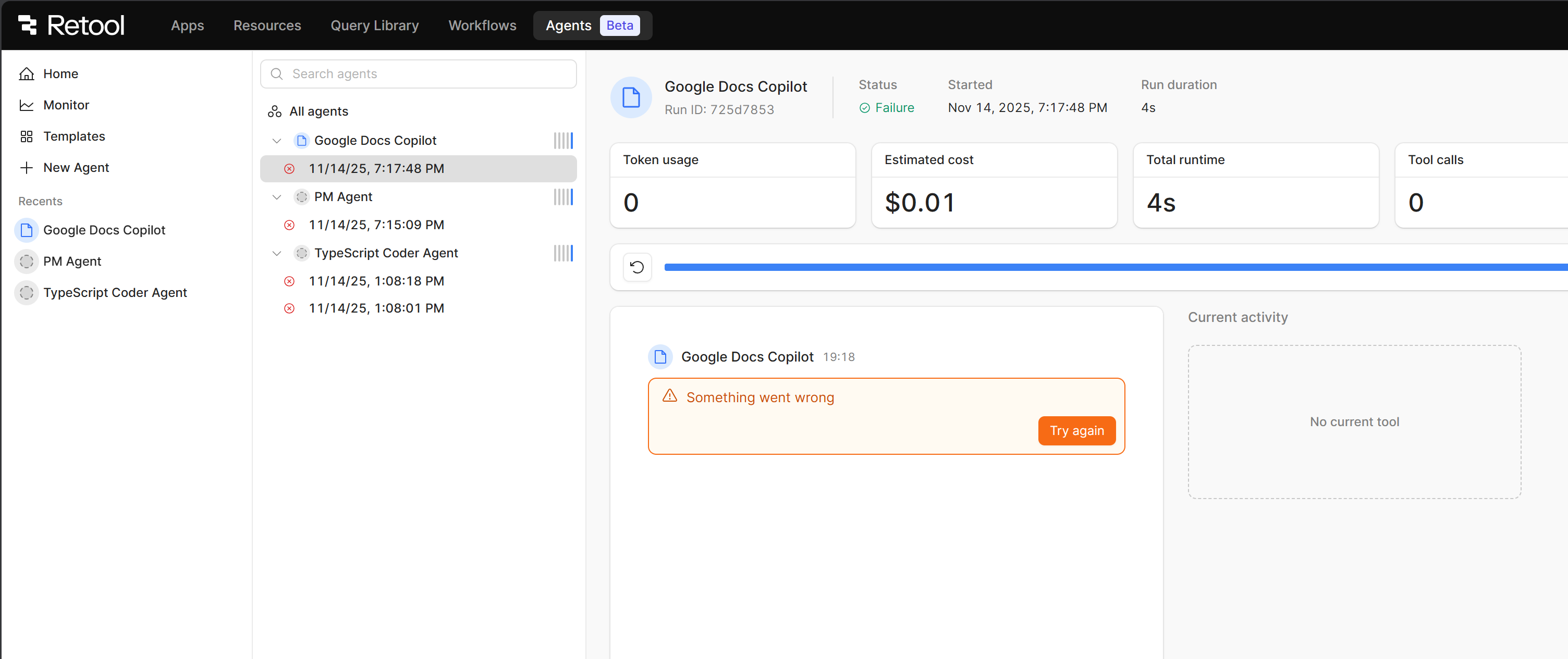Click the refresh run icon beside progress bar
Image resolution: width=1568 pixels, height=659 pixels.
coord(636,267)
